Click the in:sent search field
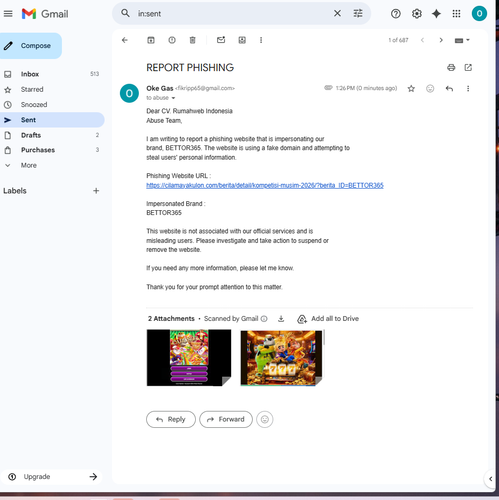 (233, 14)
